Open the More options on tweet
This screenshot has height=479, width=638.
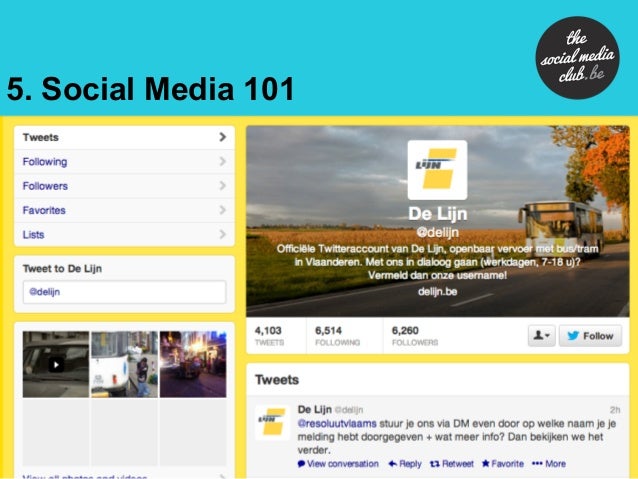coord(549,464)
